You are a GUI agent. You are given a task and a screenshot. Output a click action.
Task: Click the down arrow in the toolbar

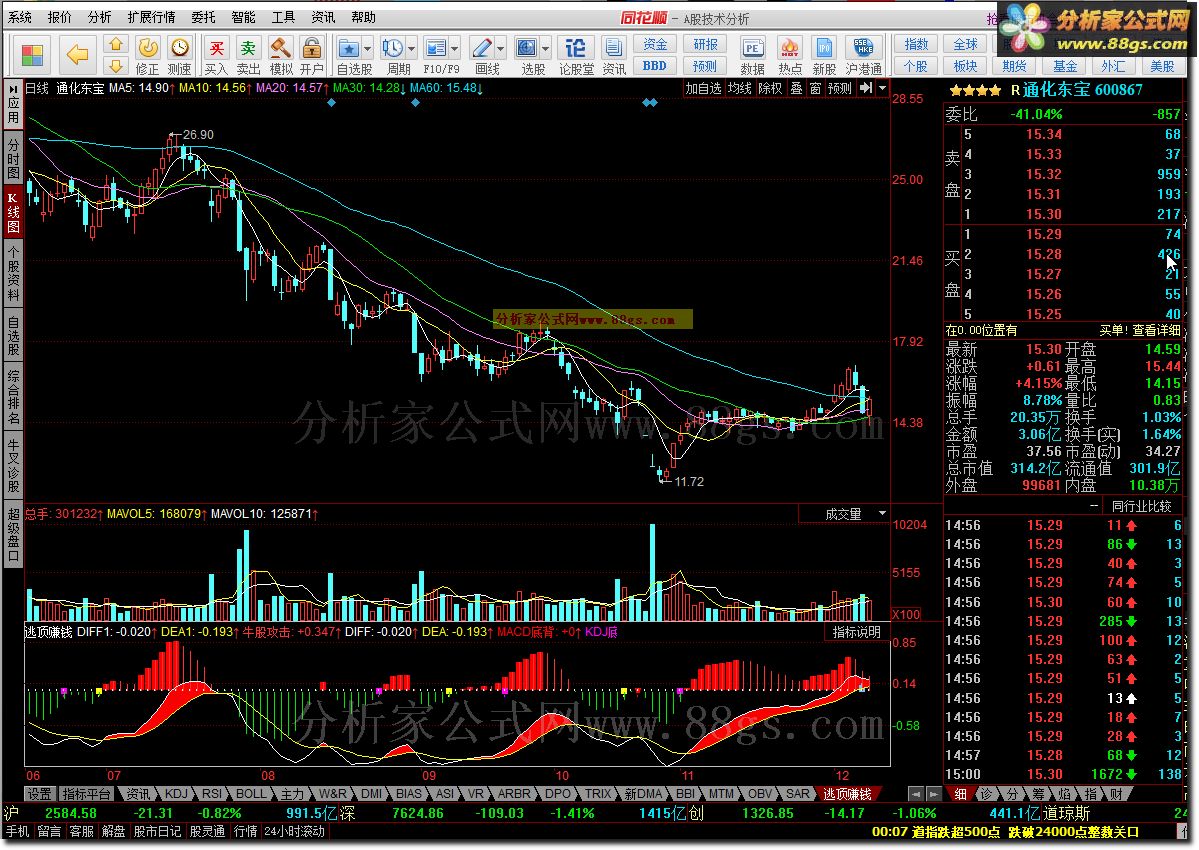116,66
